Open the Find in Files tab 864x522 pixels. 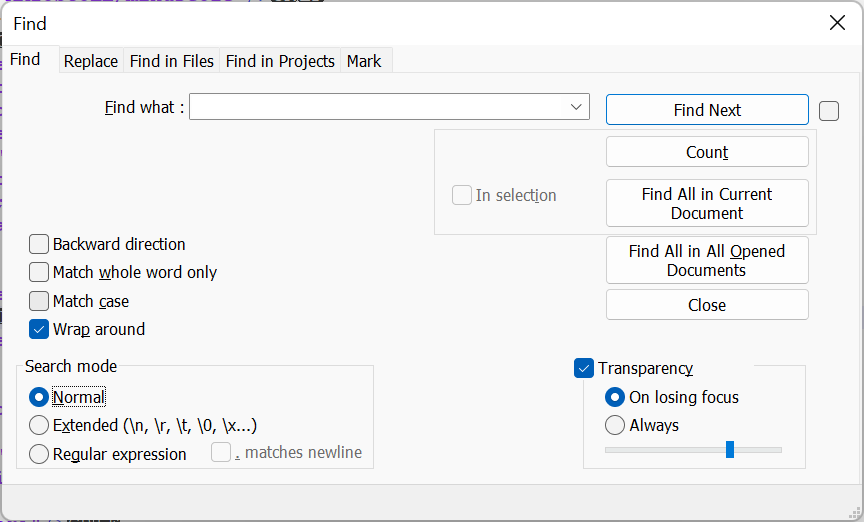click(x=171, y=61)
